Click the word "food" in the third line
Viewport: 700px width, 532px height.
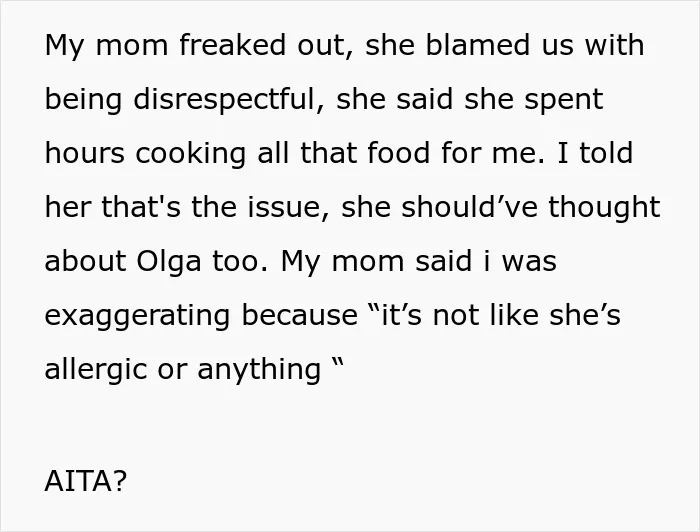[399, 153]
